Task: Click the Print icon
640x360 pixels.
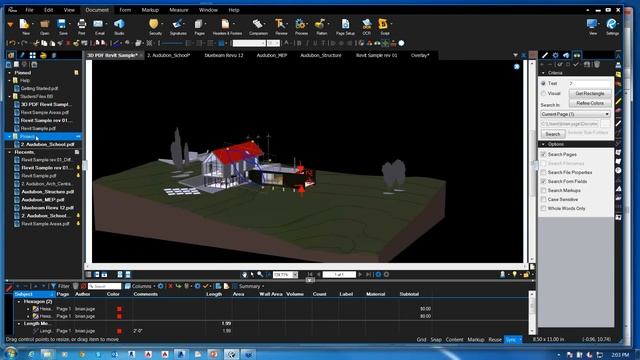Action: click(82, 24)
